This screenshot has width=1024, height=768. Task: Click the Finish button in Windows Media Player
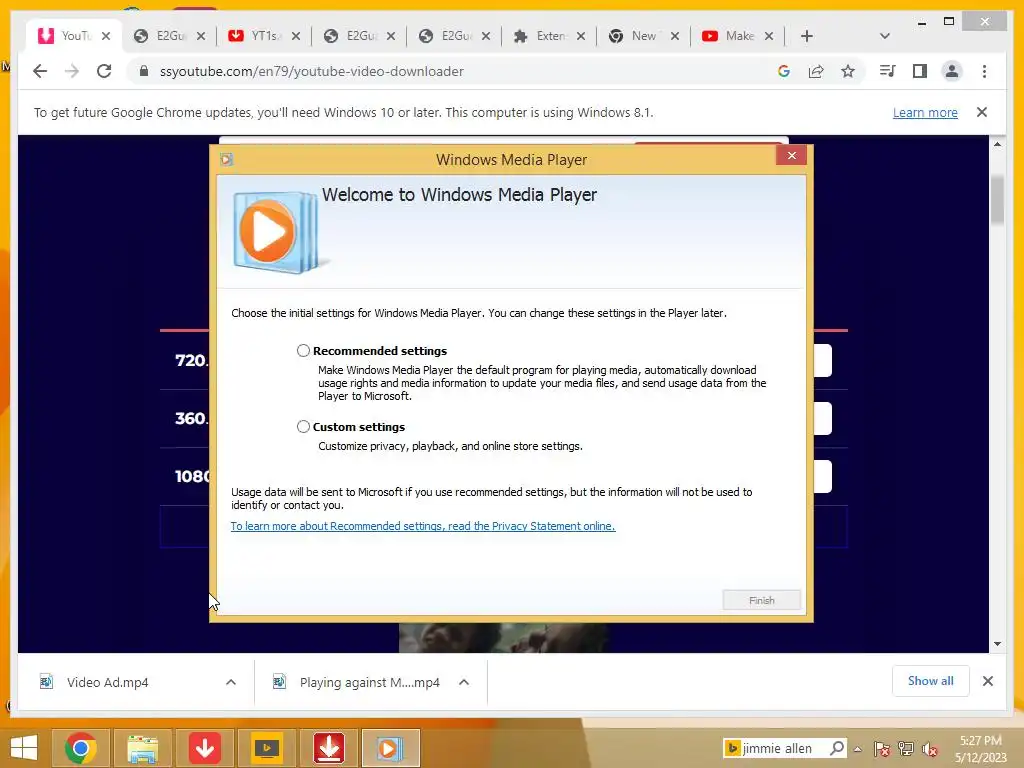point(761,600)
